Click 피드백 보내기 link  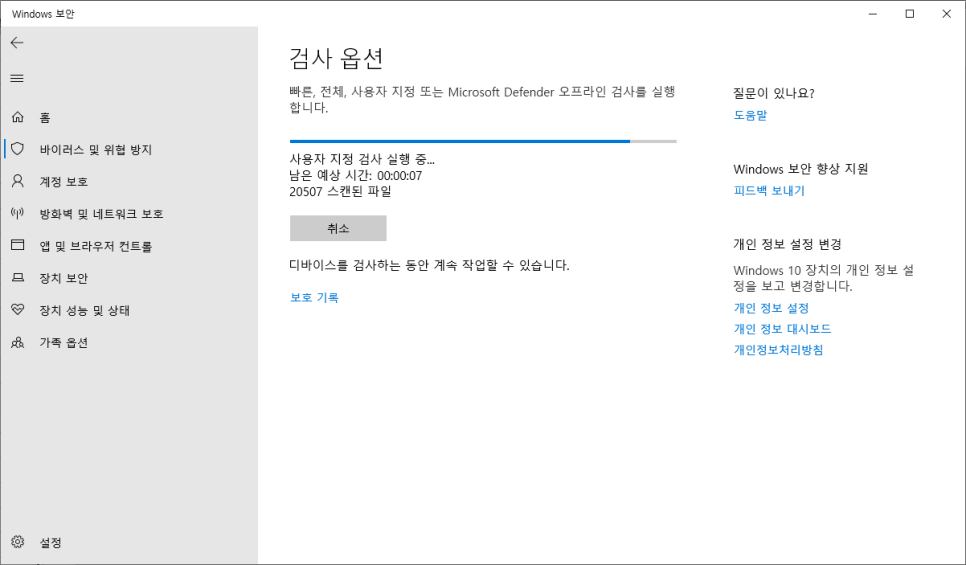coord(769,190)
